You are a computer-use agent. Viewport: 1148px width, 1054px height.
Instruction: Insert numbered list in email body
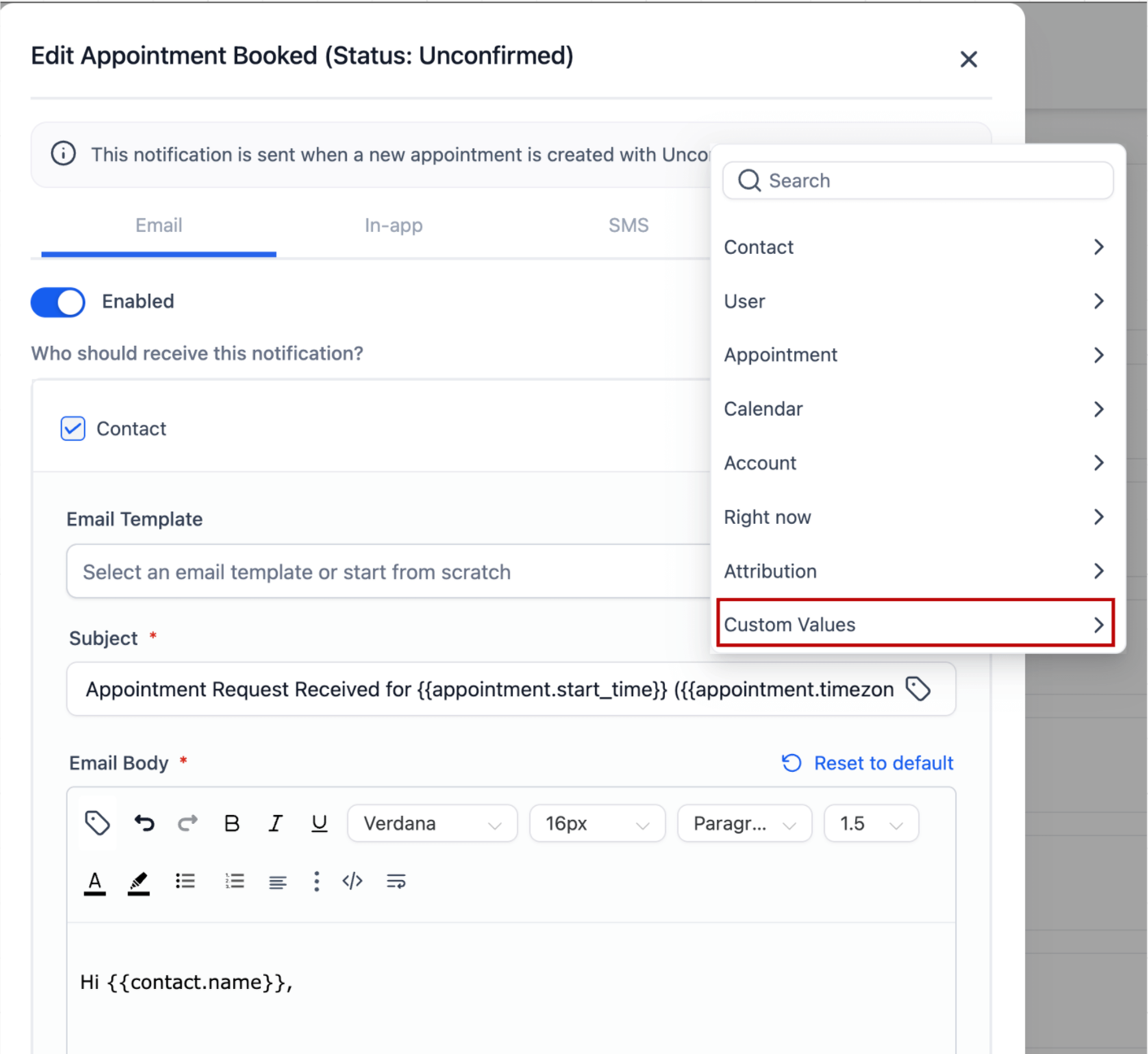point(235,881)
